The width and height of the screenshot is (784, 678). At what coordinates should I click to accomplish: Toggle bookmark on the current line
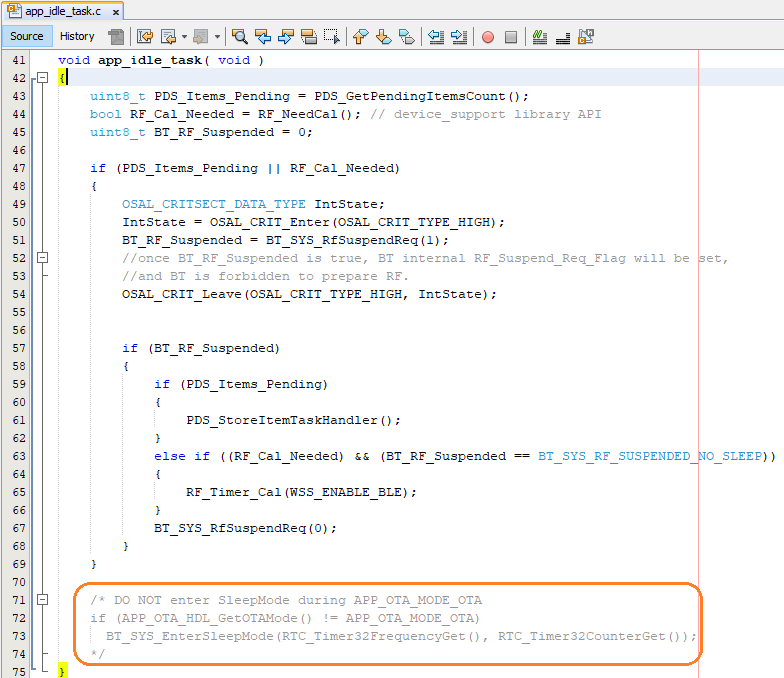click(x=407, y=37)
